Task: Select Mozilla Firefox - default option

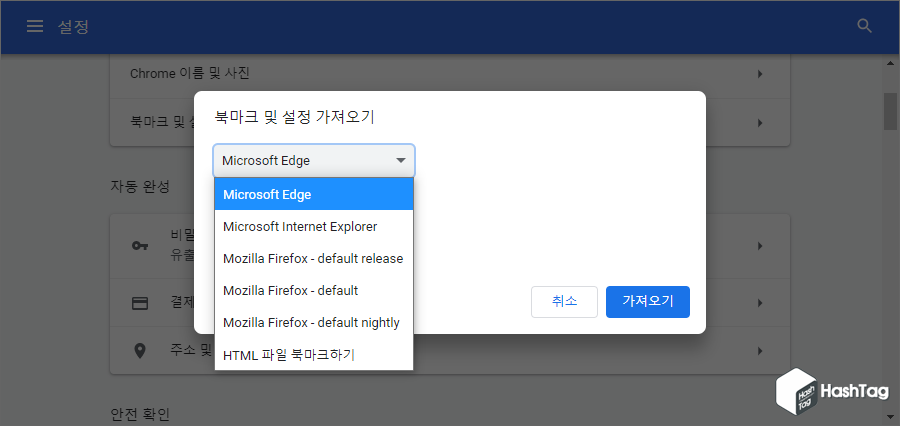Action: [x=314, y=291]
